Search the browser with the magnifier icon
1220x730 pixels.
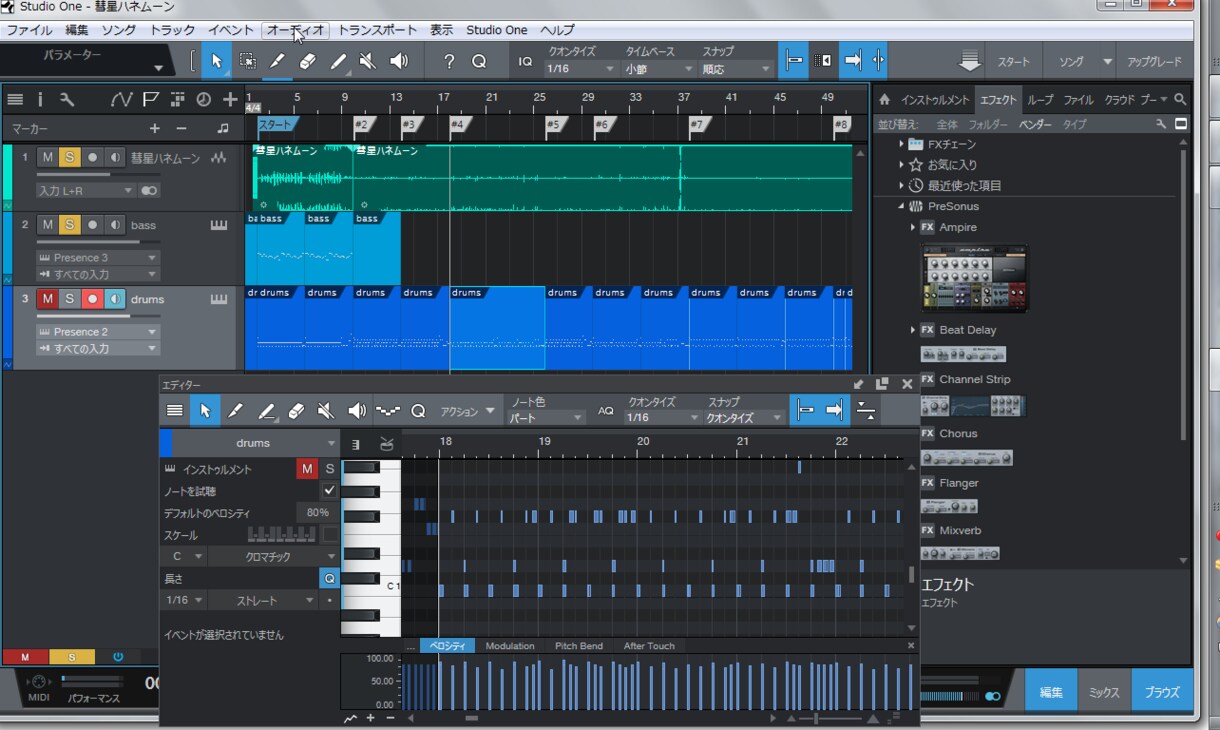1180,100
